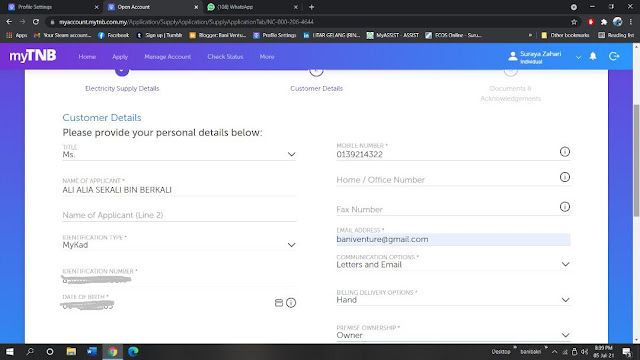Click Name of Applicant Line 2 field
This screenshot has width=640, height=360.
point(179,215)
